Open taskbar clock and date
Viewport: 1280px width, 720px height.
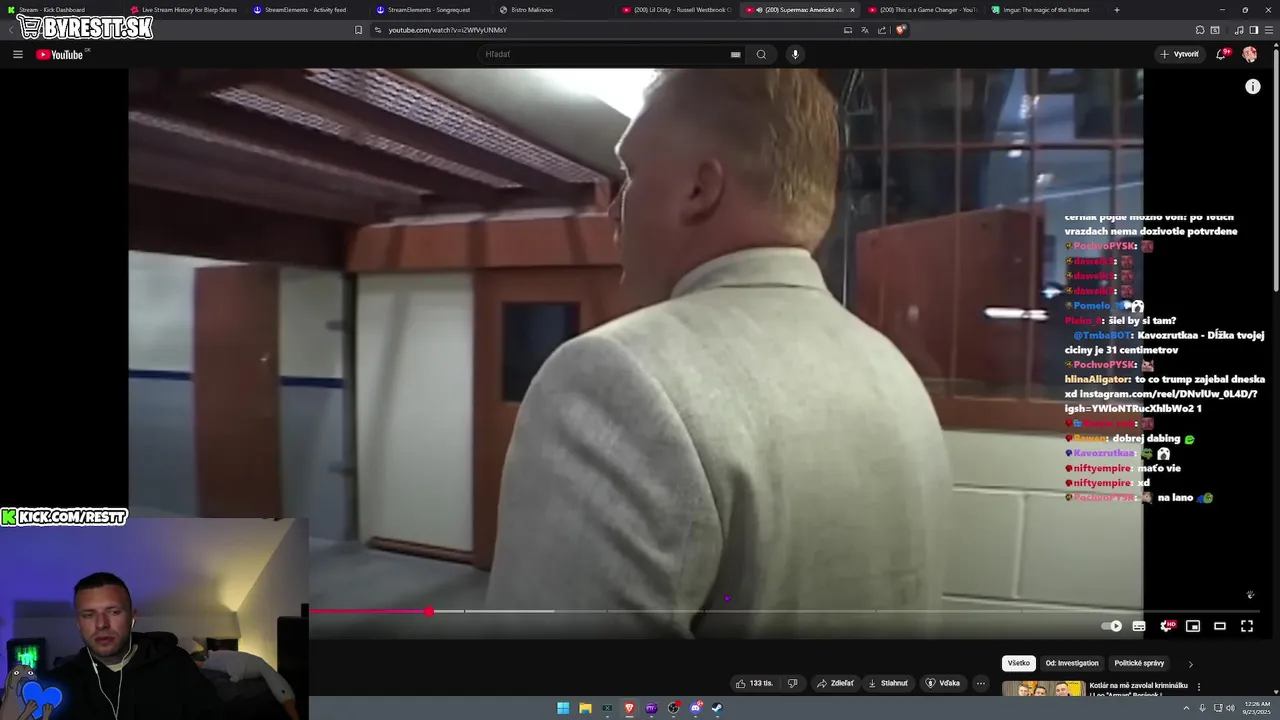(x=1255, y=708)
